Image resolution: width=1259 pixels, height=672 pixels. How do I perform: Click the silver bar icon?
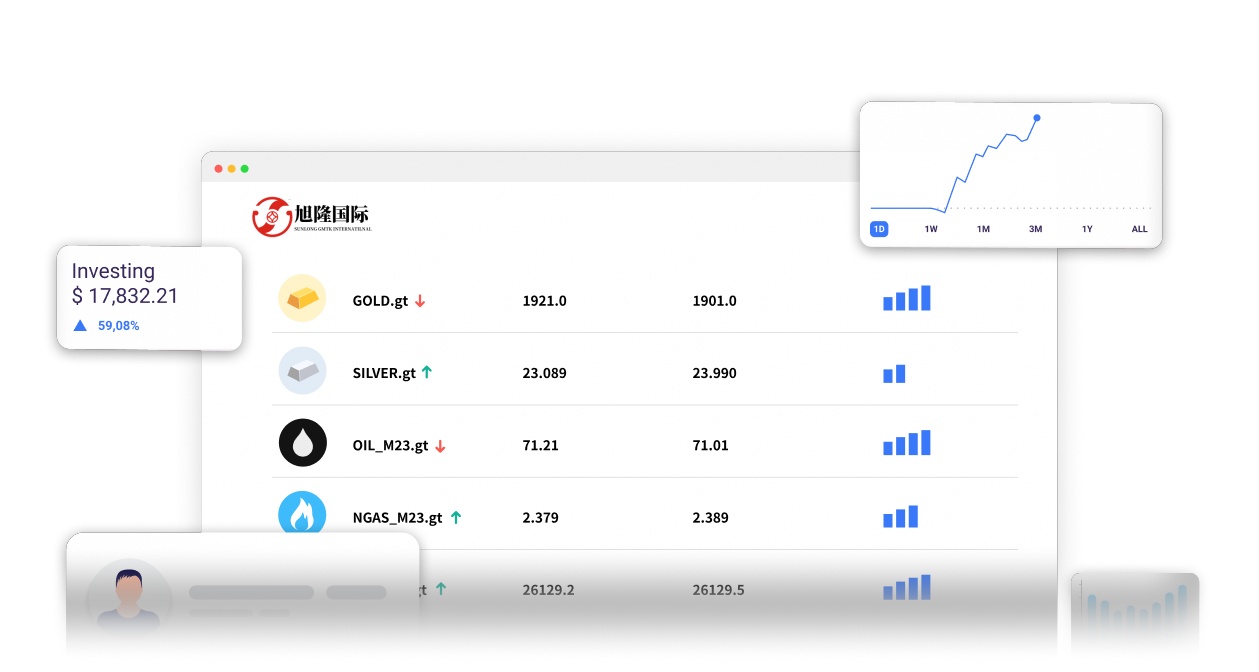tap(302, 371)
